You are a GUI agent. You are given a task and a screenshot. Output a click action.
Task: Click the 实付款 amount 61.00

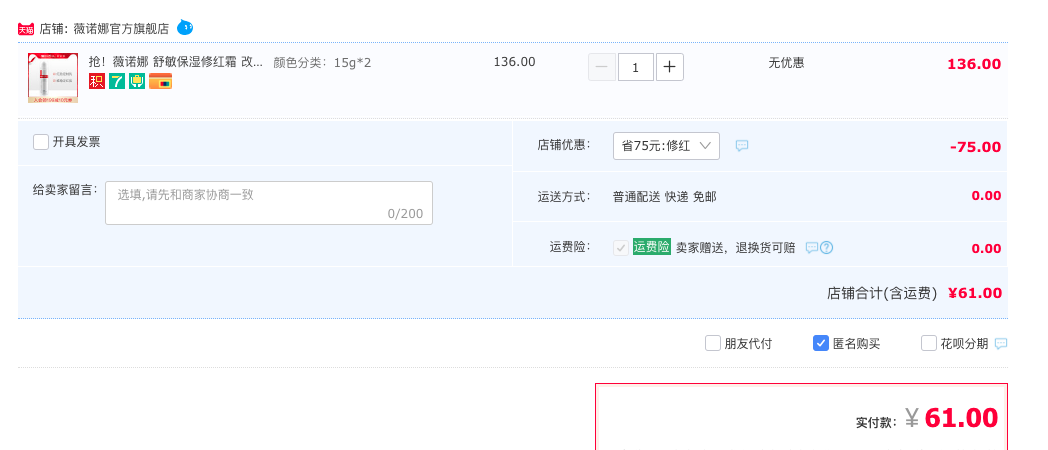point(961,419)
